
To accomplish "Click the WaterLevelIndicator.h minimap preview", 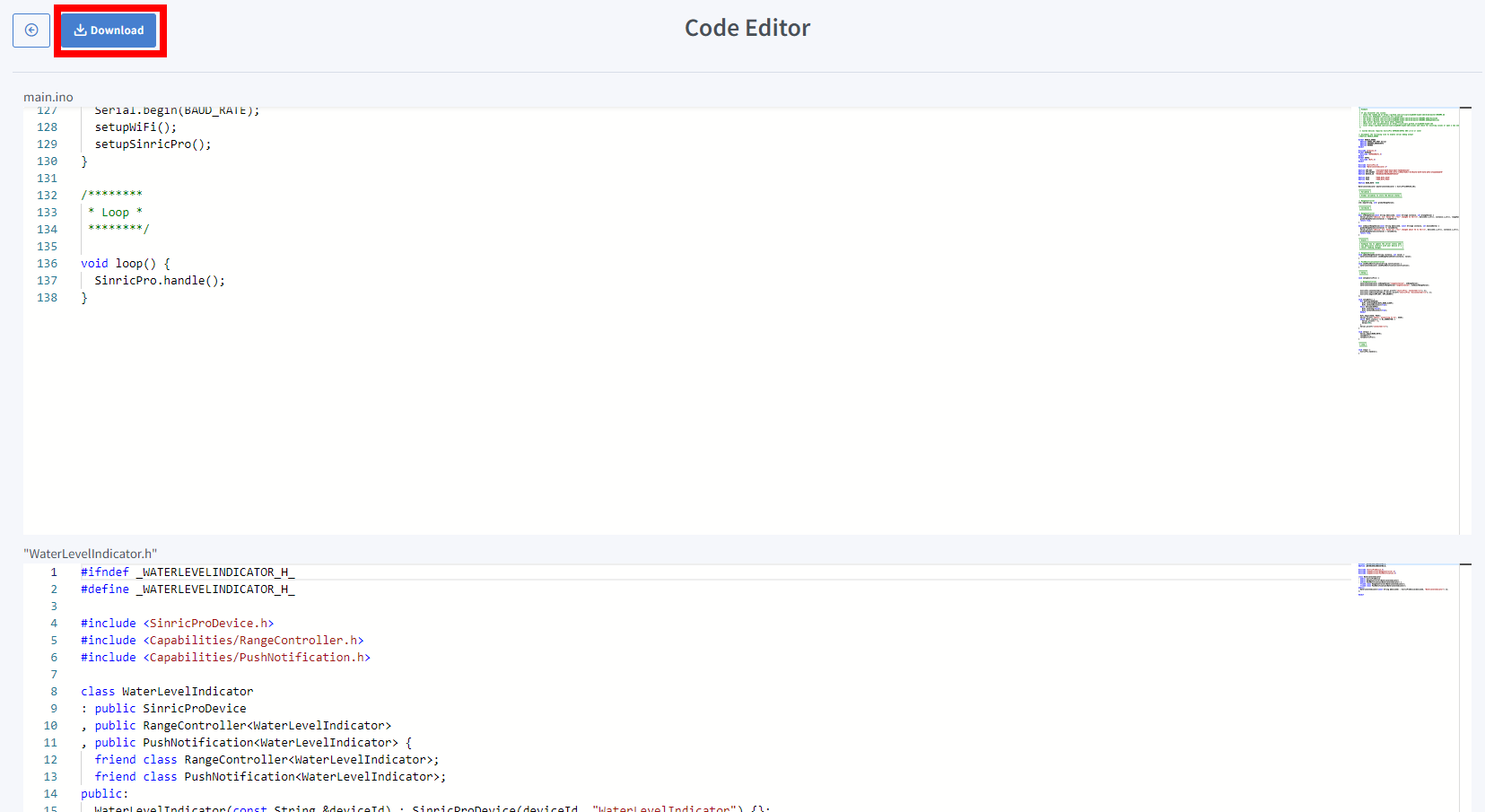I will tap(1407, 579).
